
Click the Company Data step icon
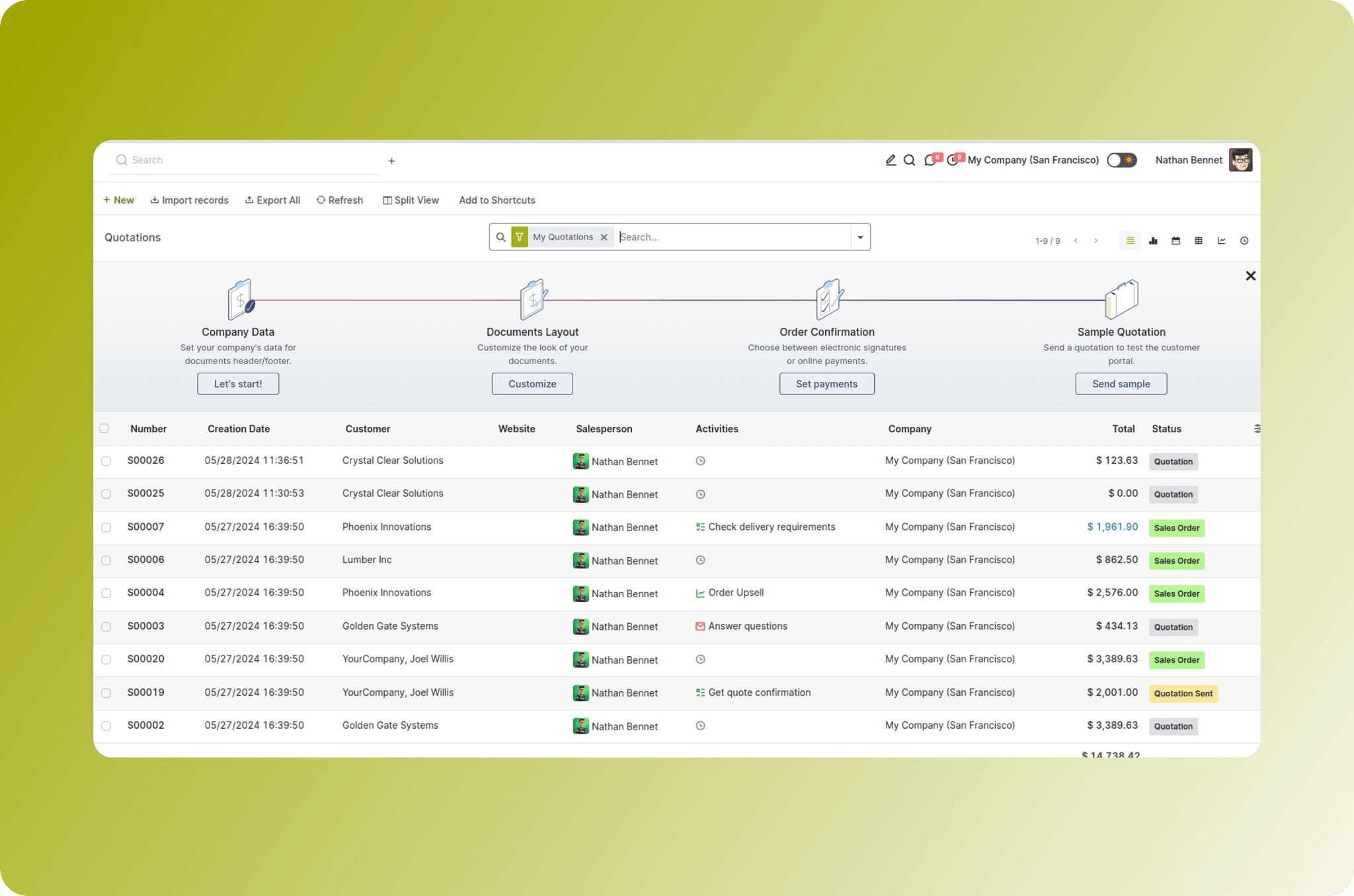click(241, 299)
